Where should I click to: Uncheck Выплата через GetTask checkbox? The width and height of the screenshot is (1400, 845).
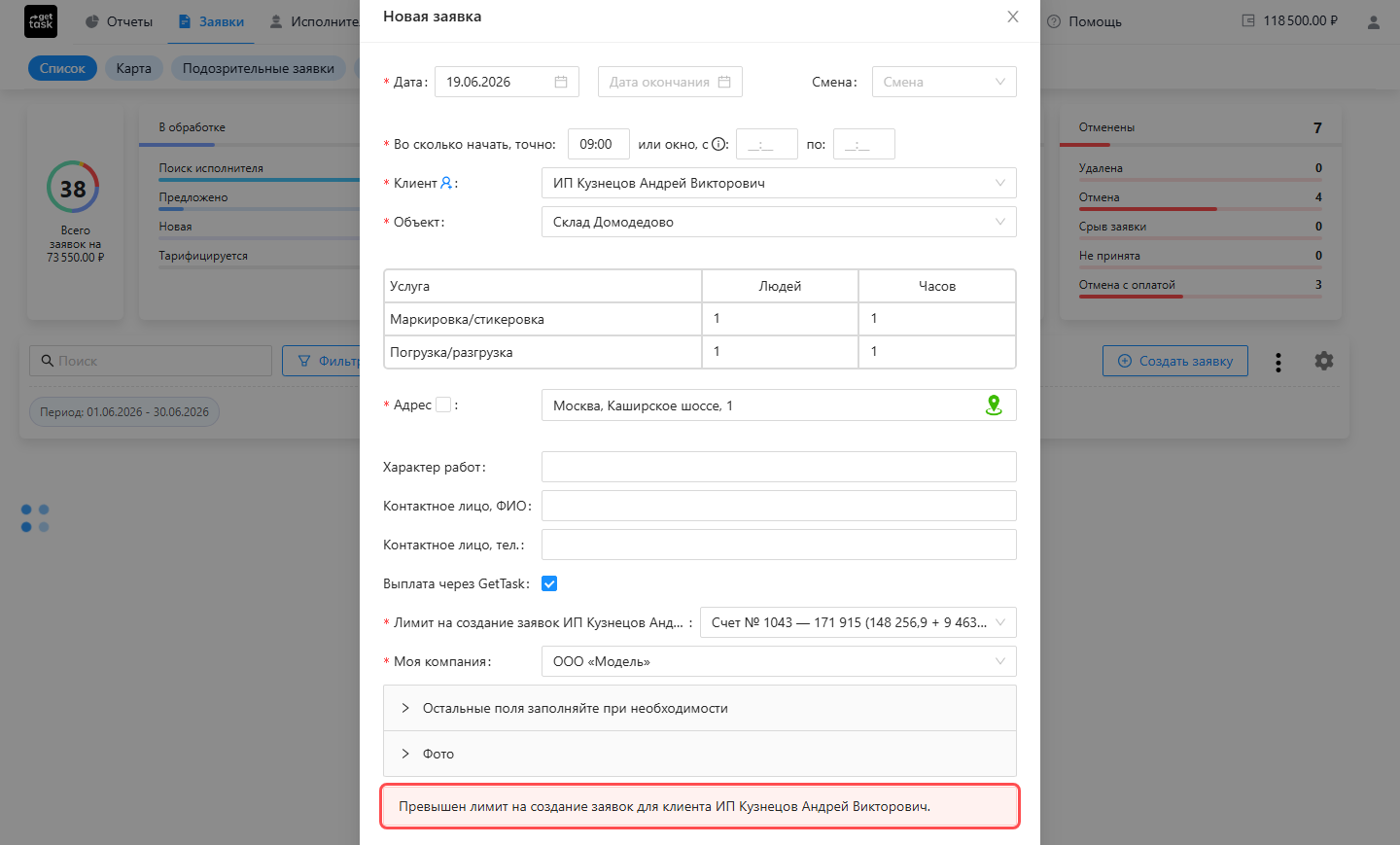click(x=549, y=583)
